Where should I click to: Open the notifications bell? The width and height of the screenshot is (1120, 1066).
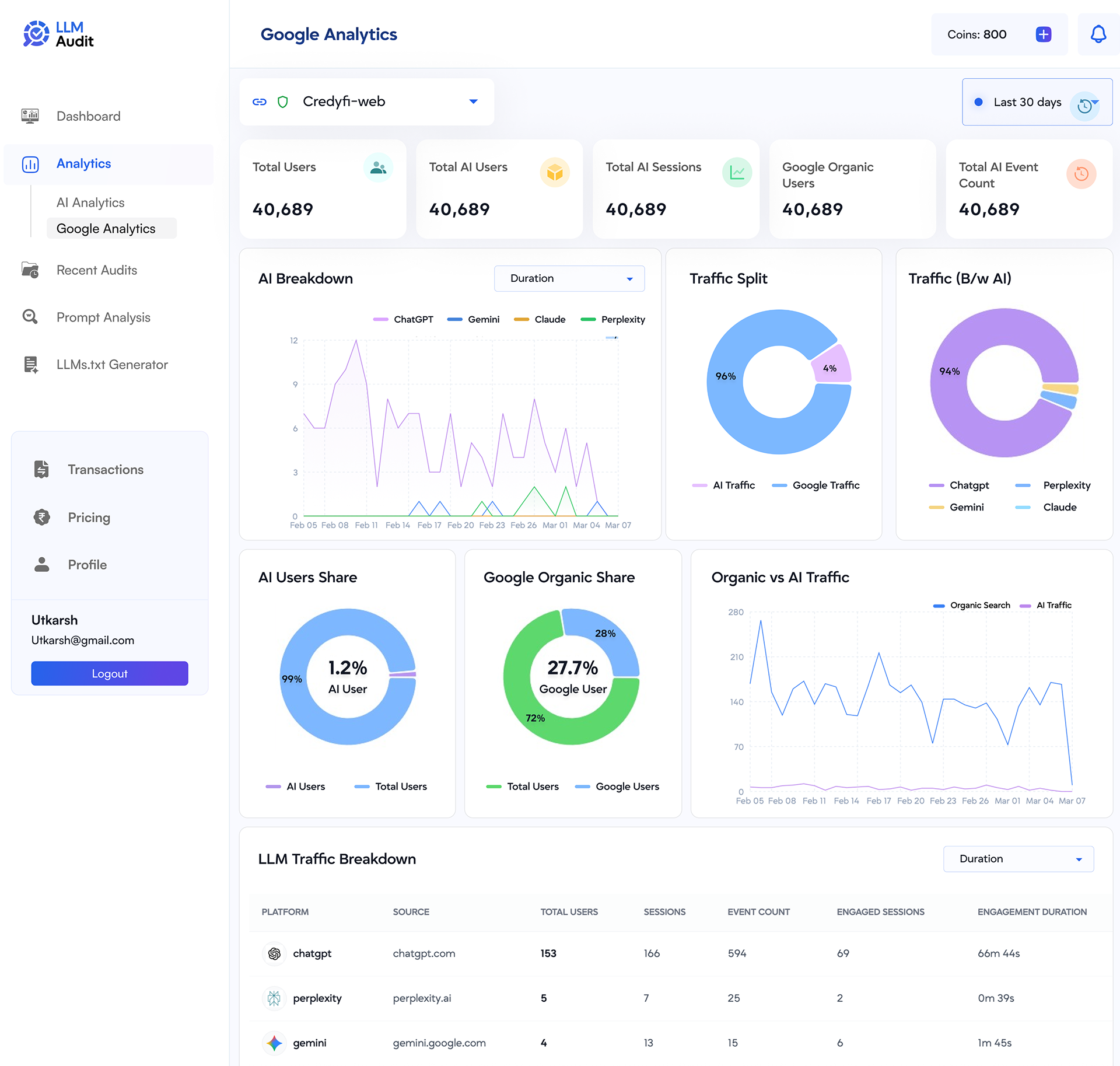[1098, 34]
